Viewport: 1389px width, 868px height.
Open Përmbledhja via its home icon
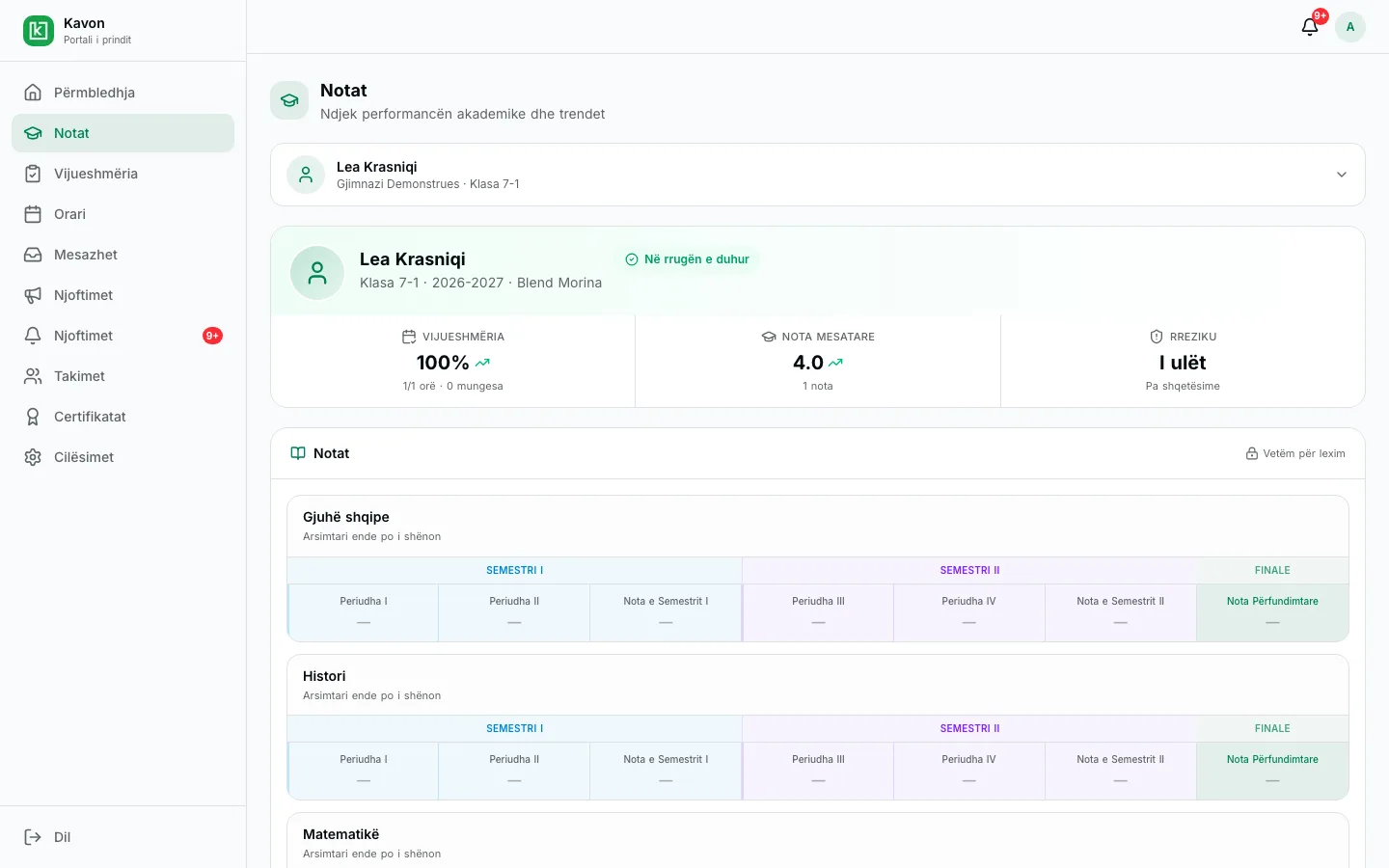pyautogui.click(x=33, y=93)
